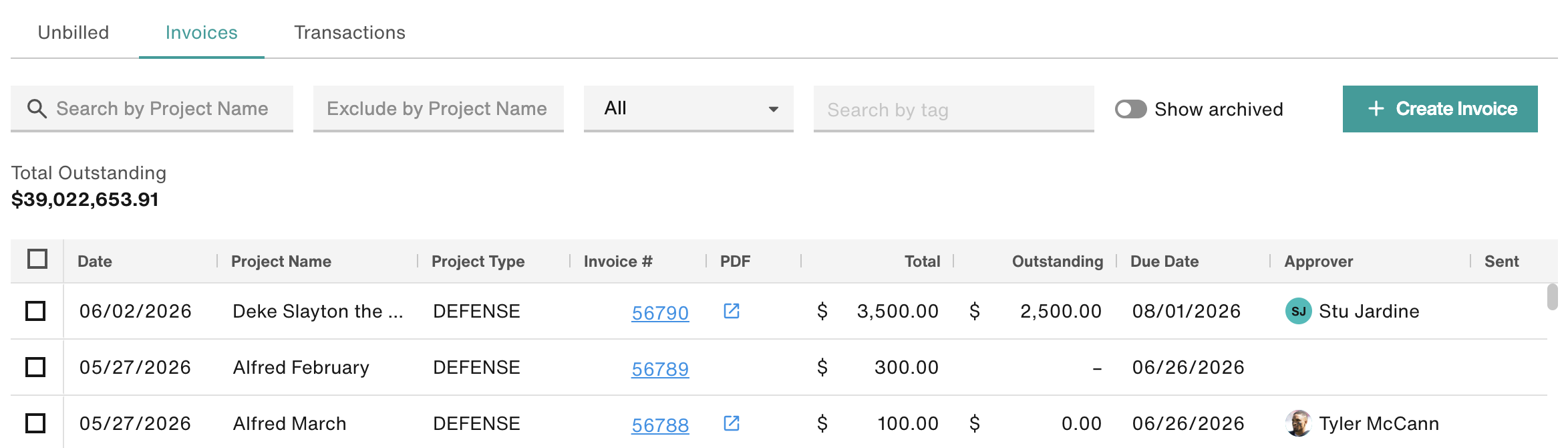Image resolution: width=1568 pixels, height=448 pixels.
Task: Select the Alfred March row checkbox
Action: 35,423
